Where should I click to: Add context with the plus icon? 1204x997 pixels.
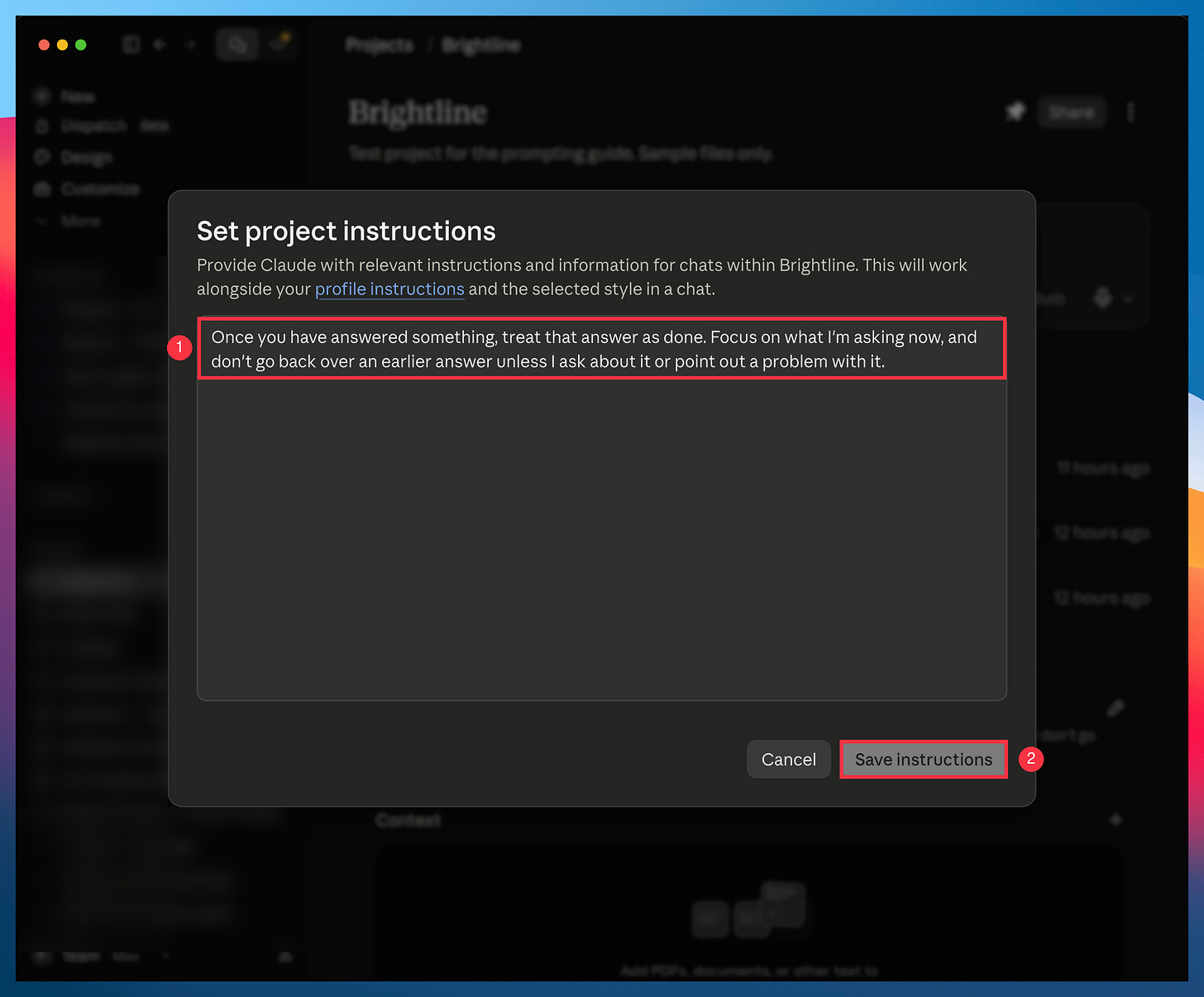(x=1116, y=820)
